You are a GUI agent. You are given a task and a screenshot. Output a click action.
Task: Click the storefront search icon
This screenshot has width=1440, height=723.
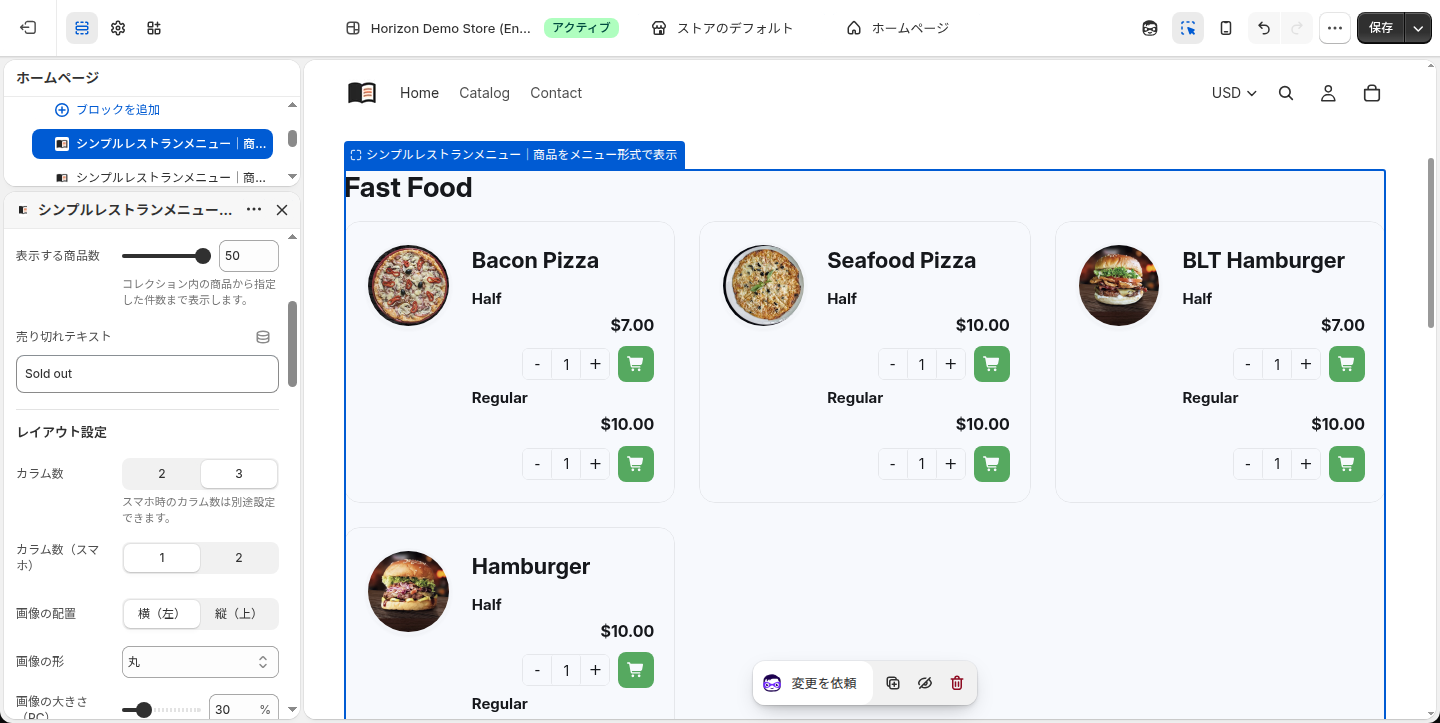tap(1286, 93)
